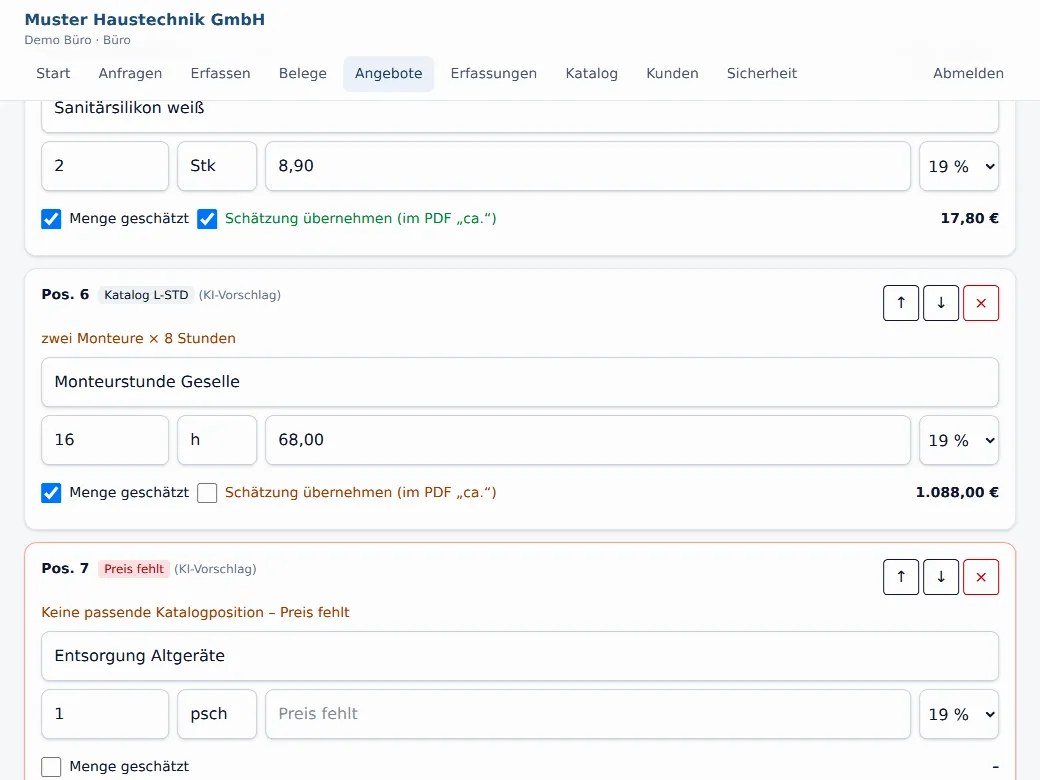The height and width of the screenshot is (780, 1040).
Task: Open the Kunden tab
Action: coord(672,74)
